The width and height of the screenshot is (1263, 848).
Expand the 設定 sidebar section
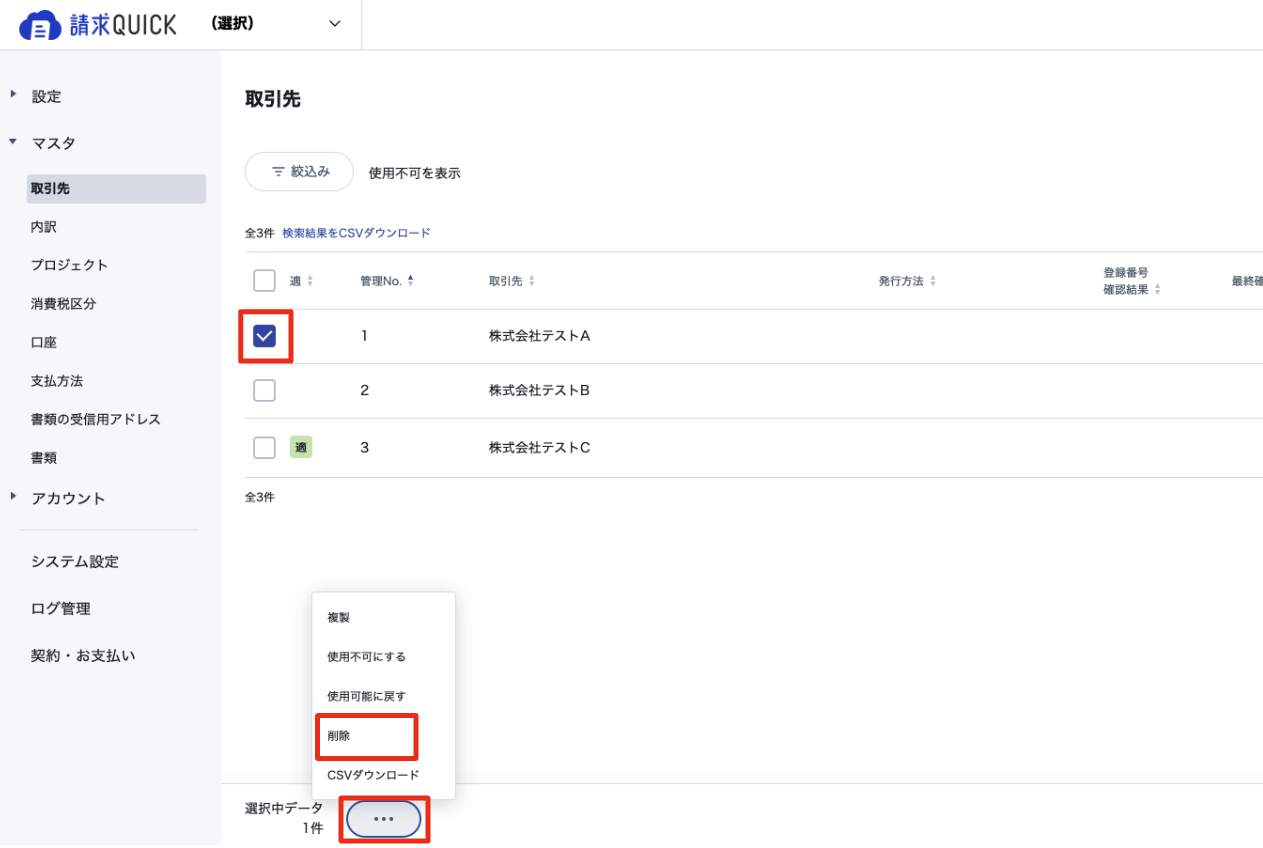click(46, 97)
